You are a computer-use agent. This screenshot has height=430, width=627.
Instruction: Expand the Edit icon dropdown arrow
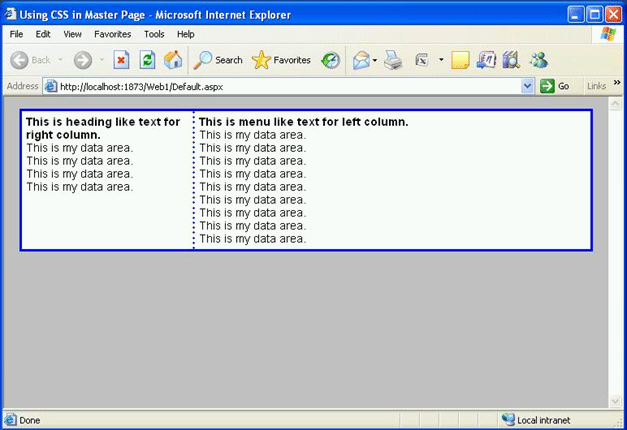(x=441, y=60)
